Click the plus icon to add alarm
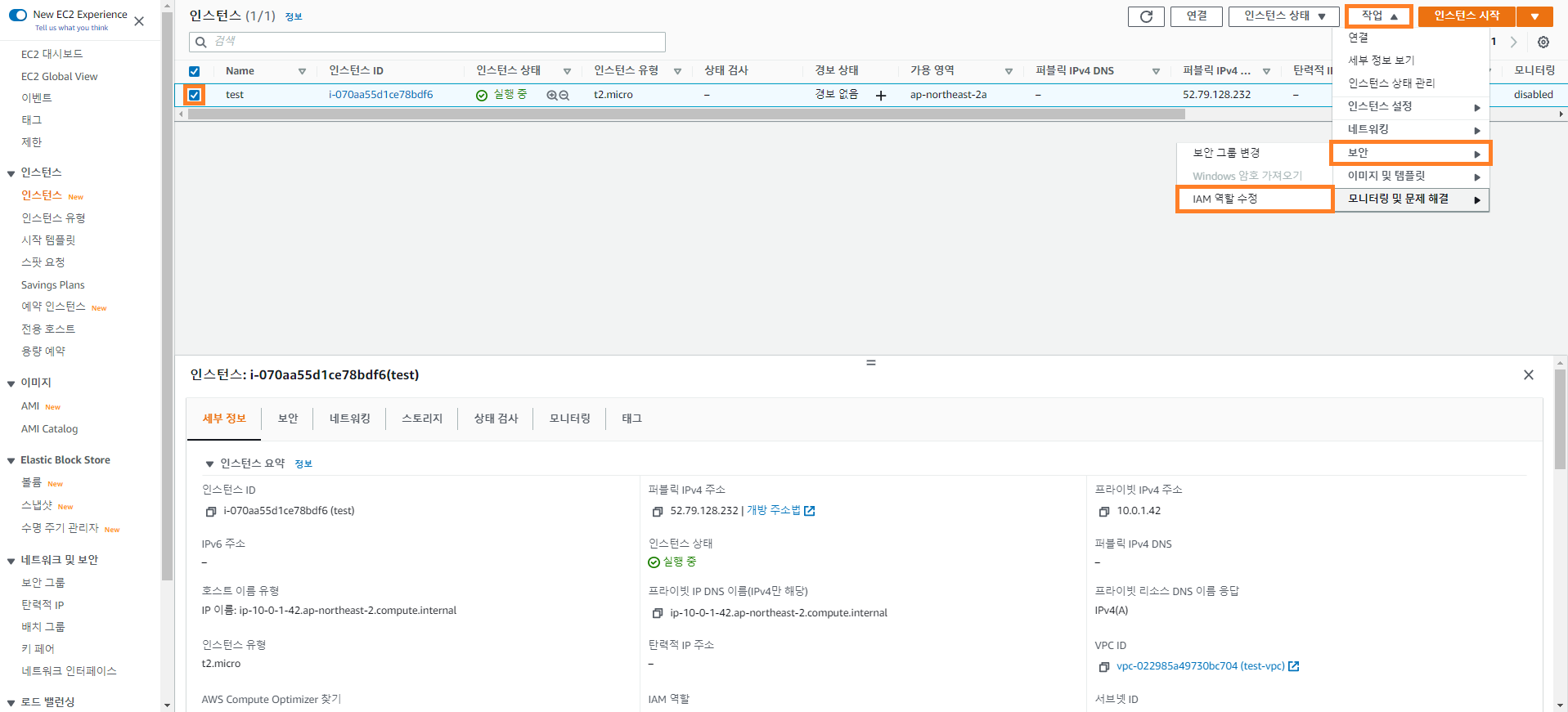 click(x=881, y=96)
